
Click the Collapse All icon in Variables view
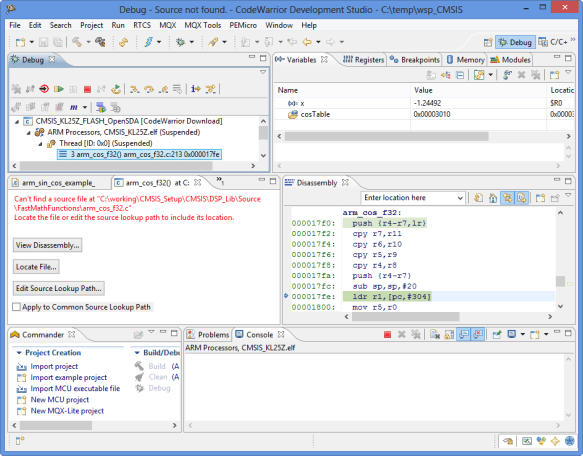coord(460,75)
